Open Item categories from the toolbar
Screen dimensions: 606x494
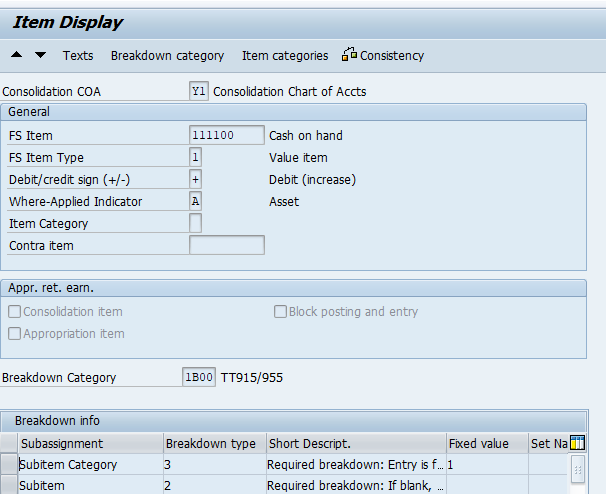(x=284, y=55)
